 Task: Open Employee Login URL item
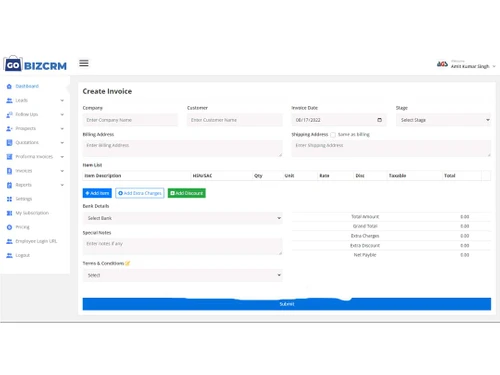(36, 241)
